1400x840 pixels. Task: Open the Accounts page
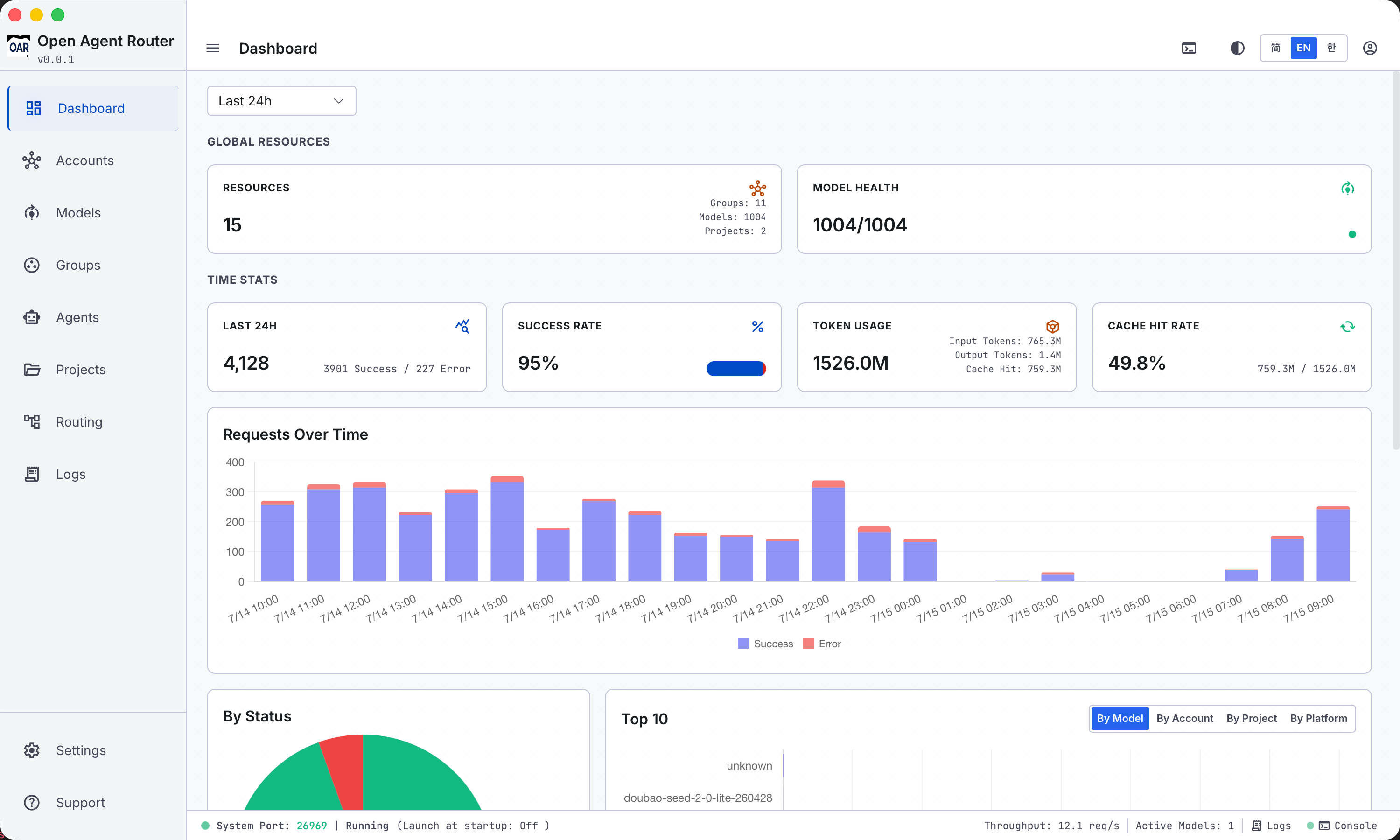click(x=93, y=161)
